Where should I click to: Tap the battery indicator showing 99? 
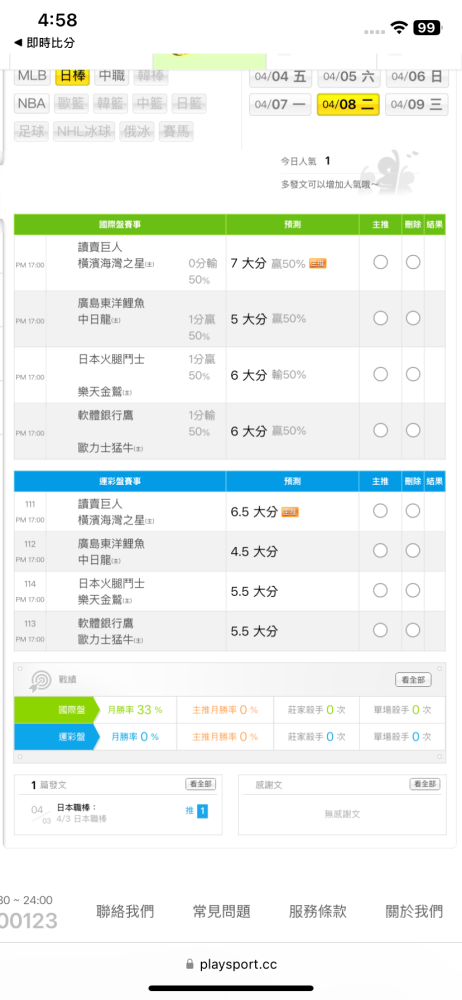tap(426, 27)
